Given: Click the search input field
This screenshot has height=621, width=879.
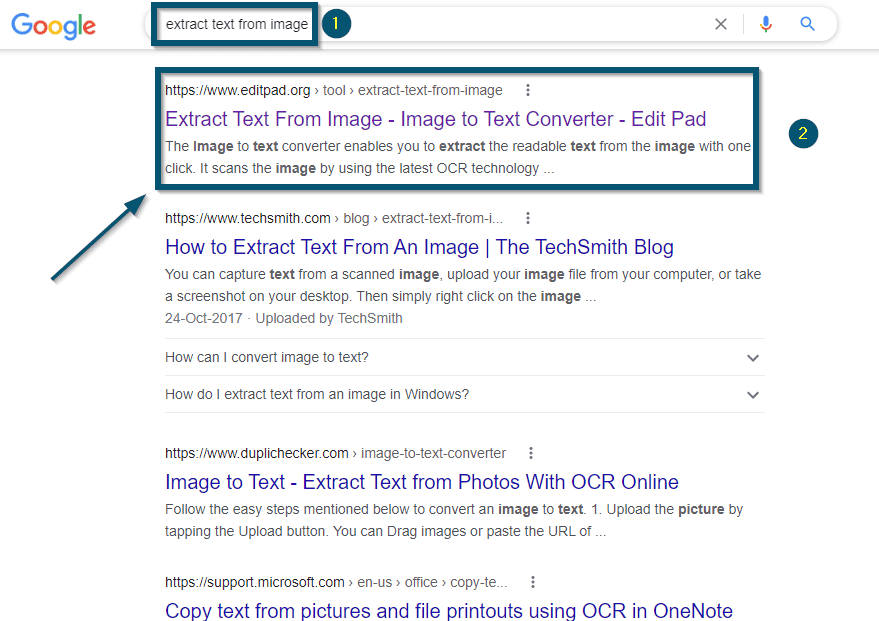Looking at the screenshot, I should (500, 25).
